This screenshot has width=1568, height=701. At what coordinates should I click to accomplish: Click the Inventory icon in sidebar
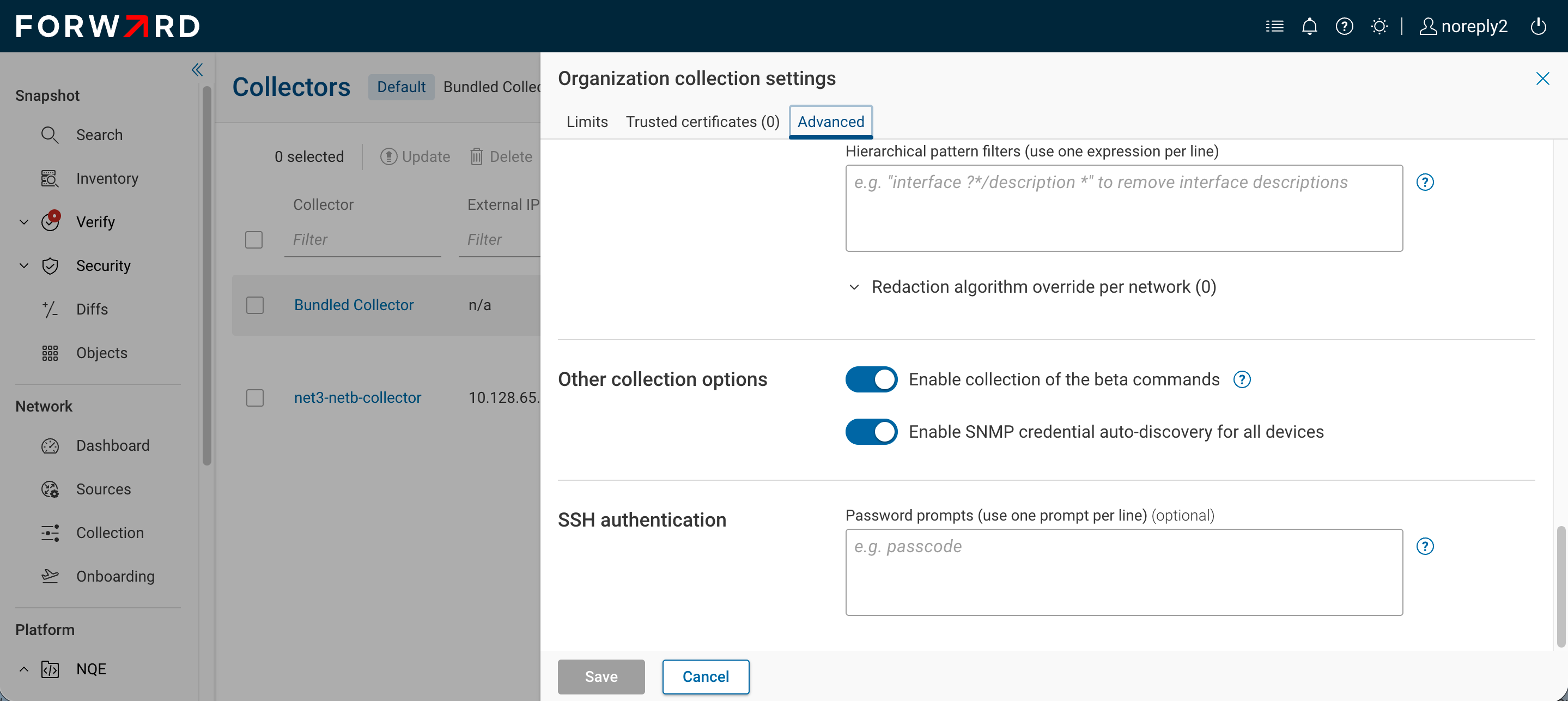coord(50,178)
